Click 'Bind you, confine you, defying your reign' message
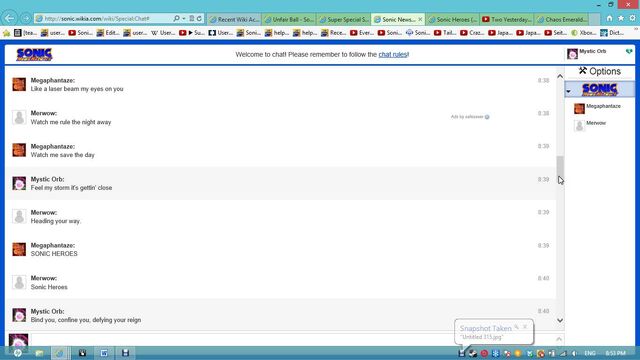This screenshot has height=360, width=640. [86, 320]
